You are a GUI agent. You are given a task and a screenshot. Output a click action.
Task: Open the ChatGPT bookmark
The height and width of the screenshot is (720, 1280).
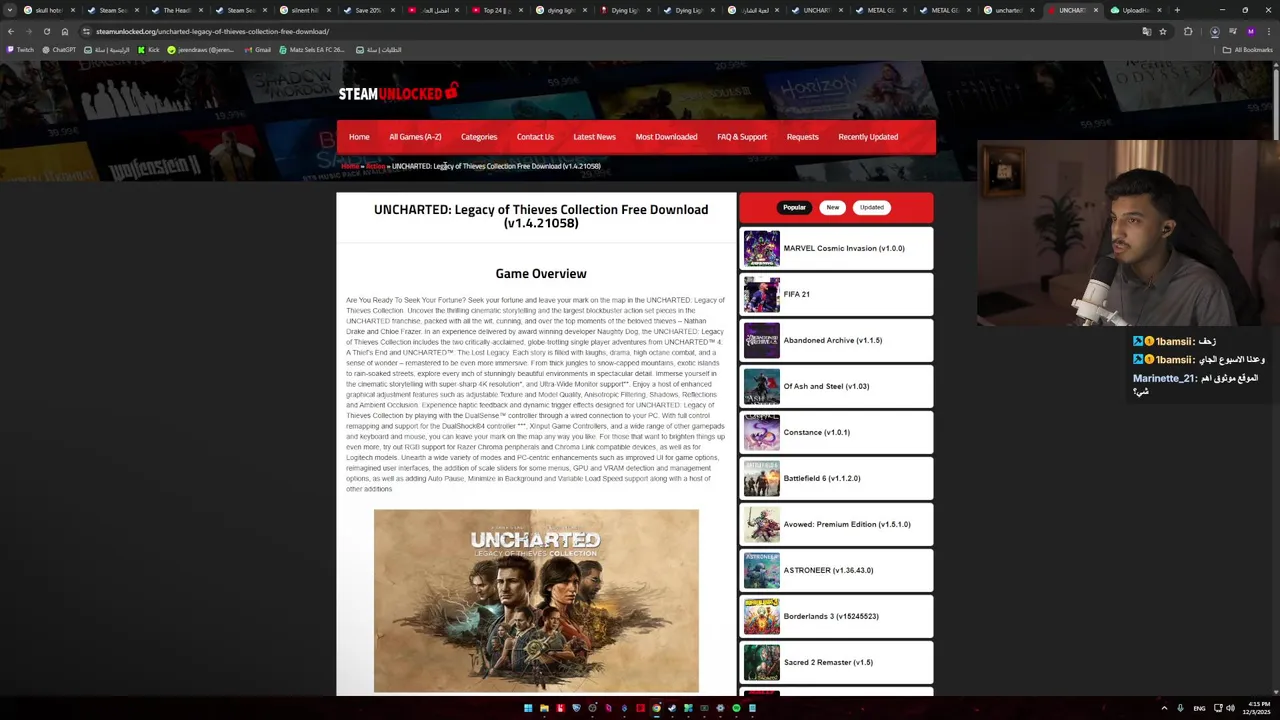59,50
